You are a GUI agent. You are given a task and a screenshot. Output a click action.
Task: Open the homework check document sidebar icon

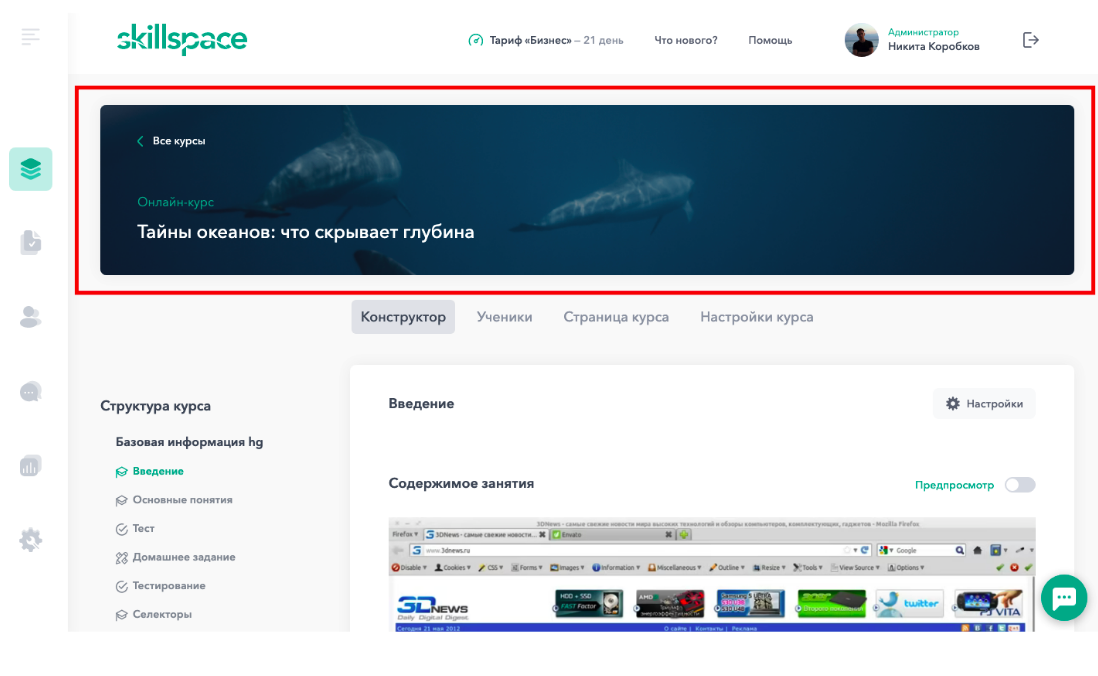pos(31,242)
